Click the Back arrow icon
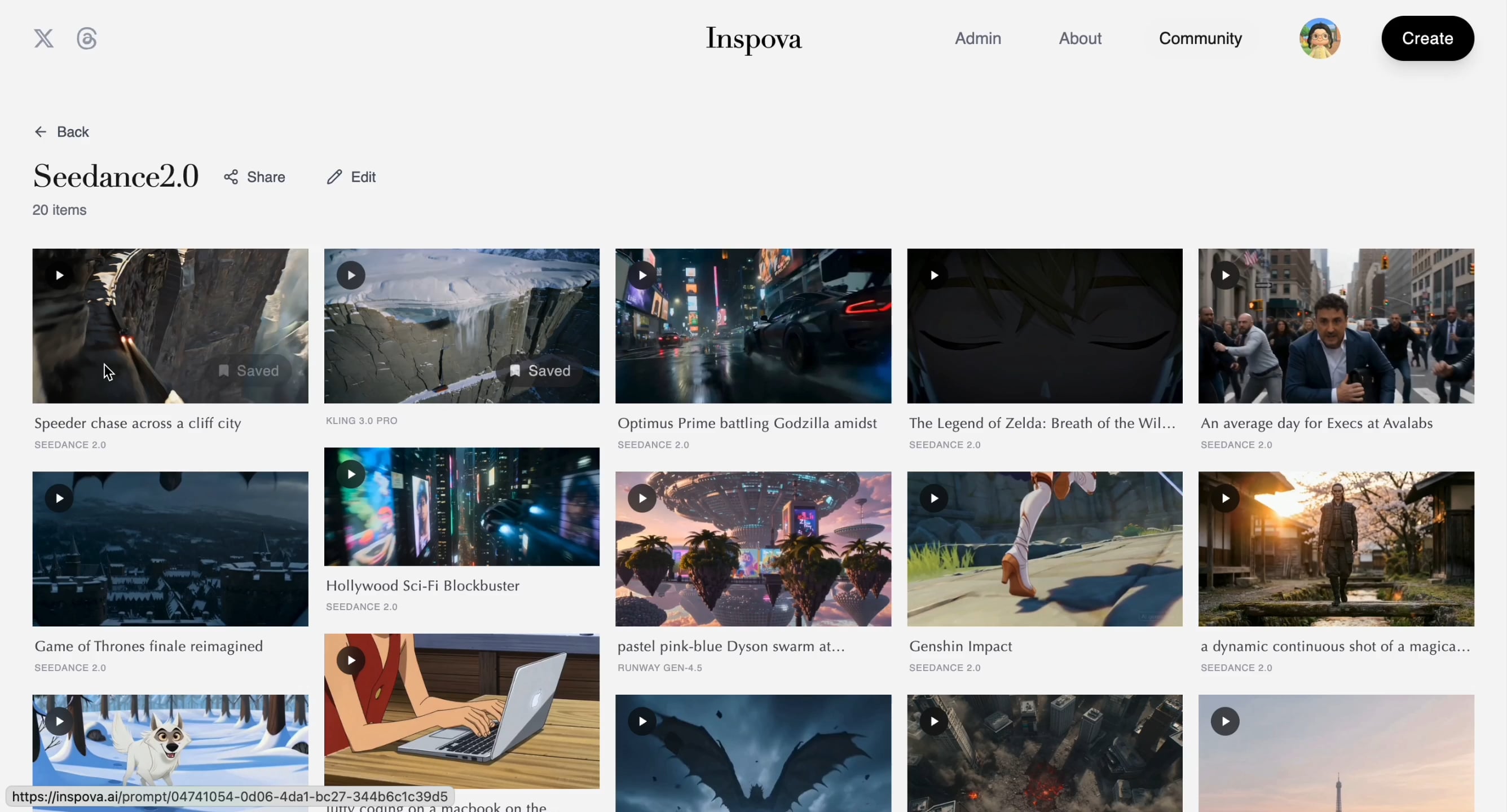Viewport: 1507px width, 812px height. pos(41,131)
